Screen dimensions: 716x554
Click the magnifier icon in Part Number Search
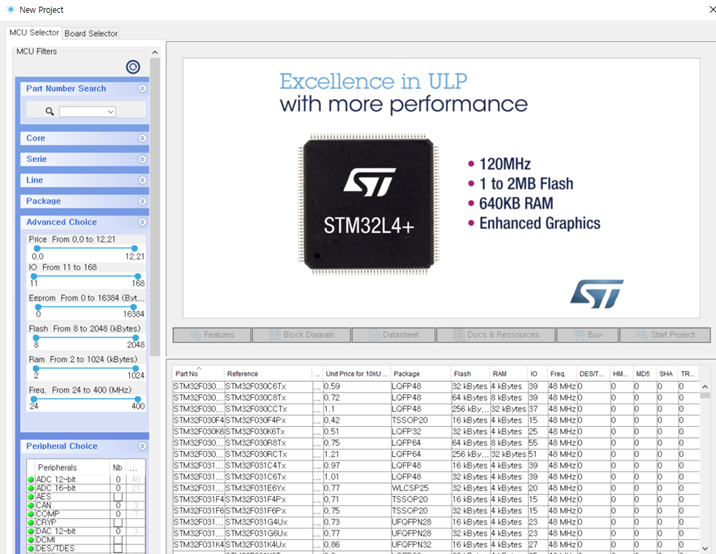click(x=50, y=111)
